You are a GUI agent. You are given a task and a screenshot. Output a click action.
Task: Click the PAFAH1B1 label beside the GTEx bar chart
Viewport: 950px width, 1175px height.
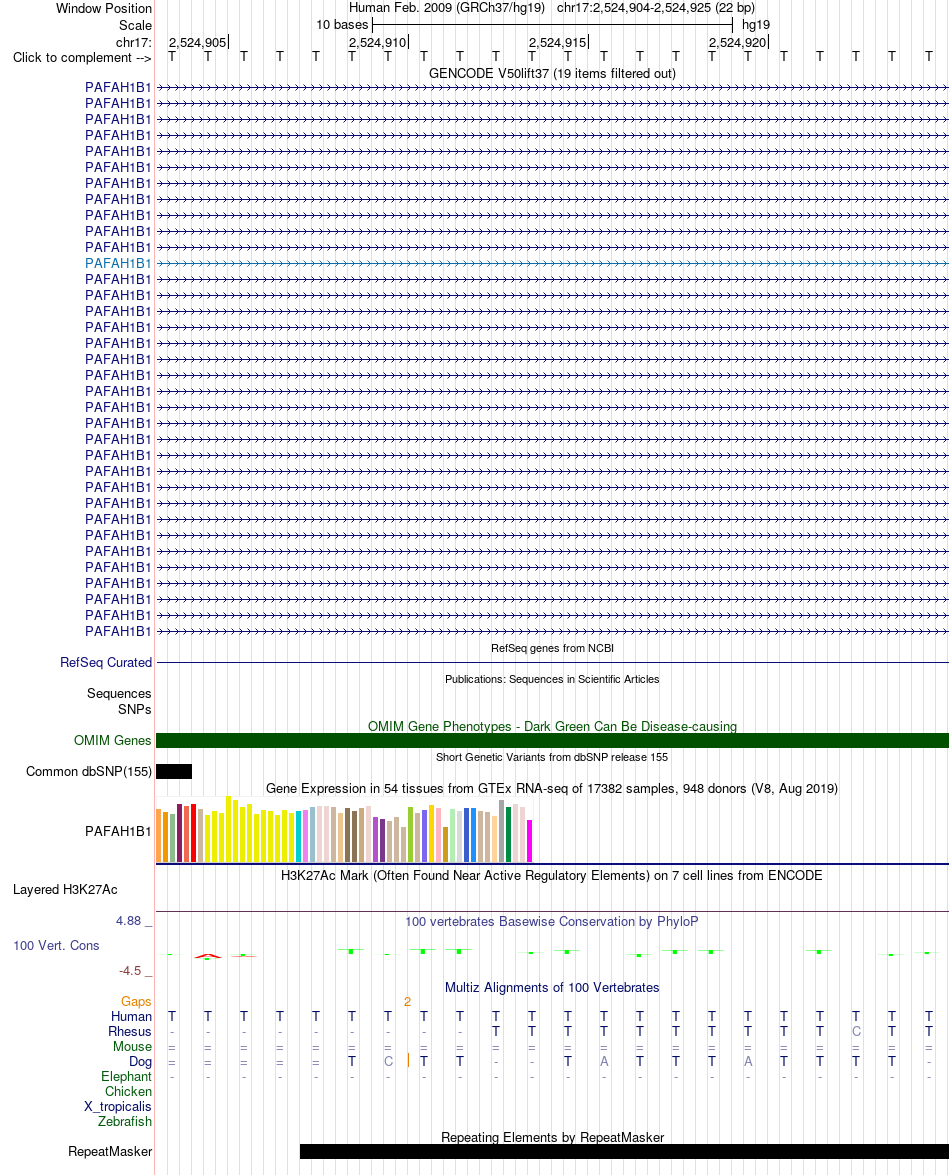point(118,831)
